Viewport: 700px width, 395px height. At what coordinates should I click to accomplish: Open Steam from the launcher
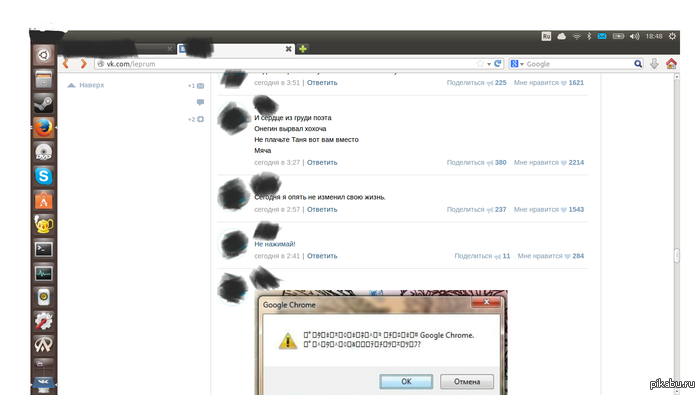pyautogui.click(x=43, y=104)
